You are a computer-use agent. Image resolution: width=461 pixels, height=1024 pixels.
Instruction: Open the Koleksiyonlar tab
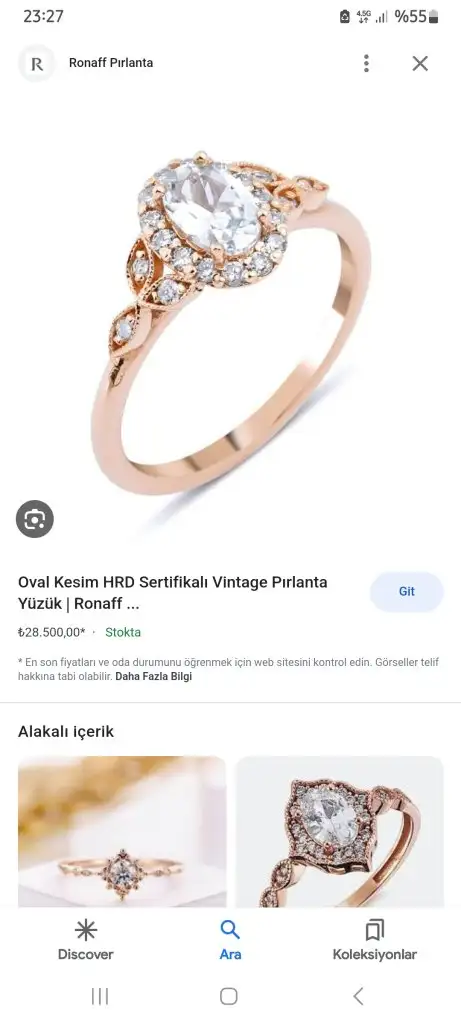tap(375, 940)
